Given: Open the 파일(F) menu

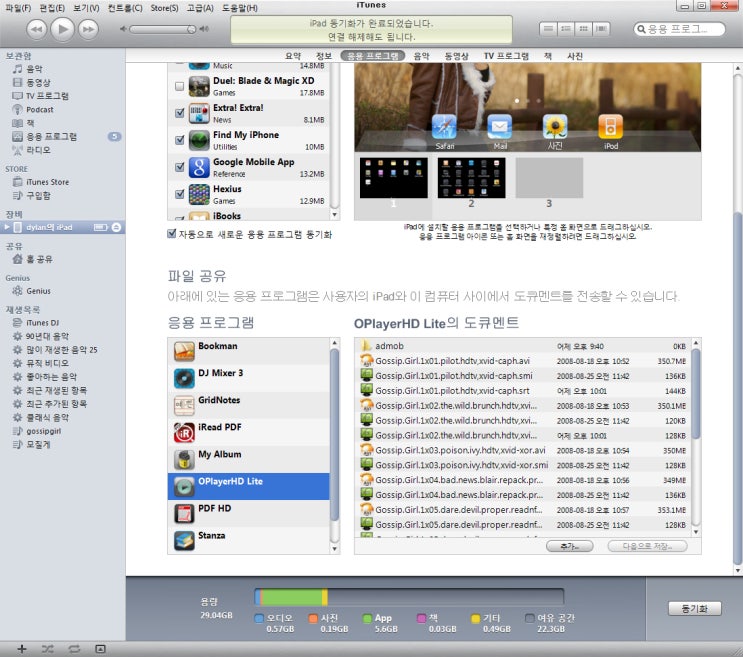Looking at the screenshot, I should click(18, 8).
